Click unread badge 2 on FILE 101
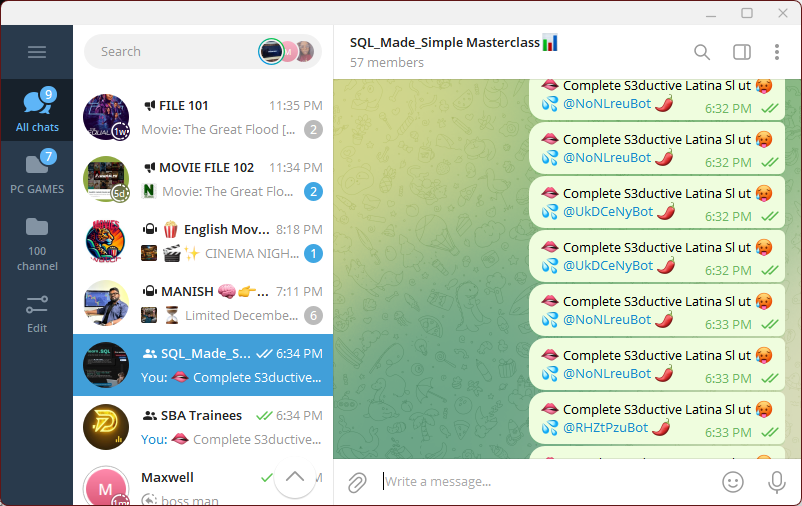 click(x=313, y=129)
